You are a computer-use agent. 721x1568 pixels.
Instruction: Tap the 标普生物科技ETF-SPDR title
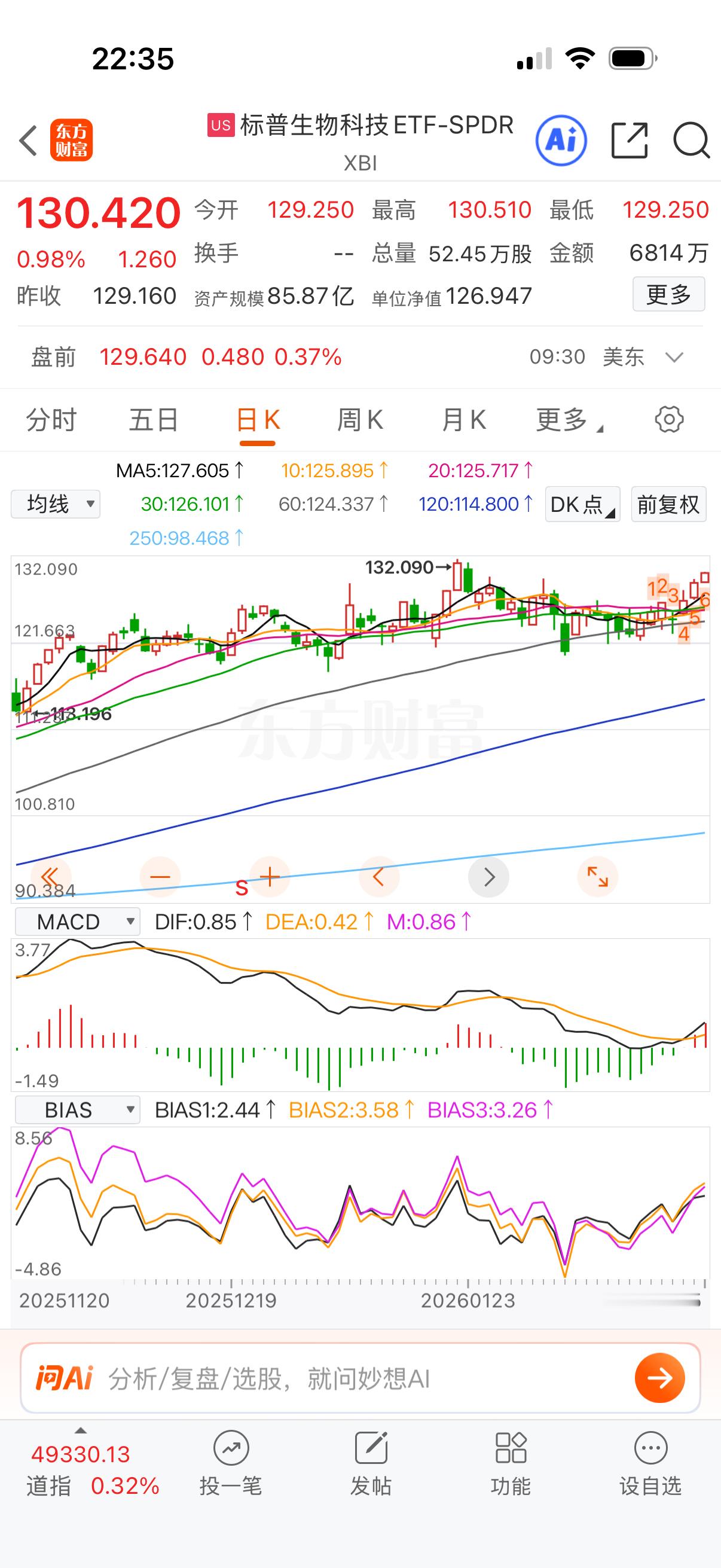377,125
